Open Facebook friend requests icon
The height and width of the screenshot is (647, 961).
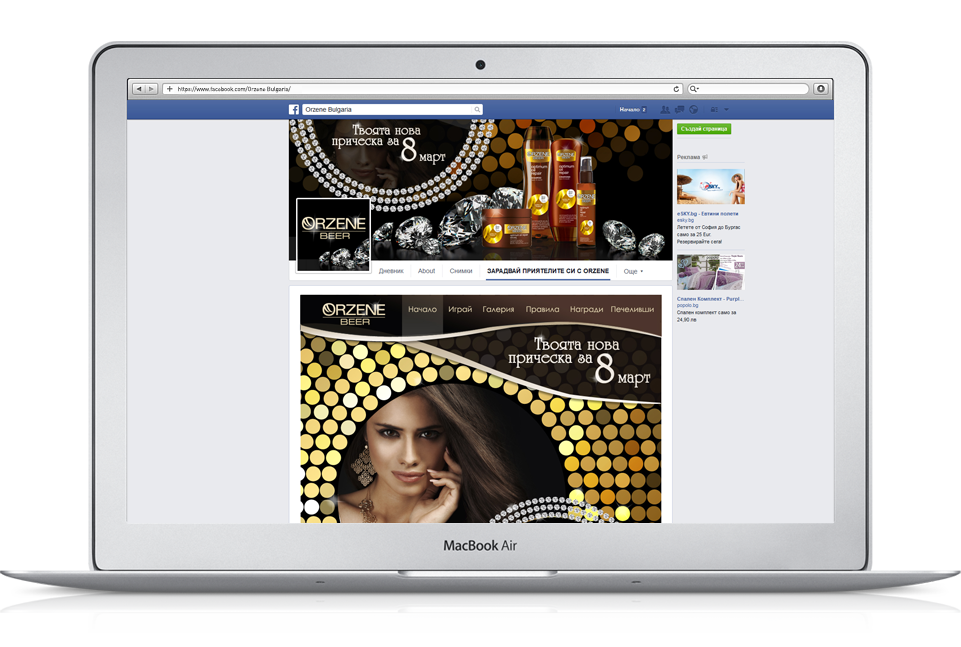coord(665,110)
